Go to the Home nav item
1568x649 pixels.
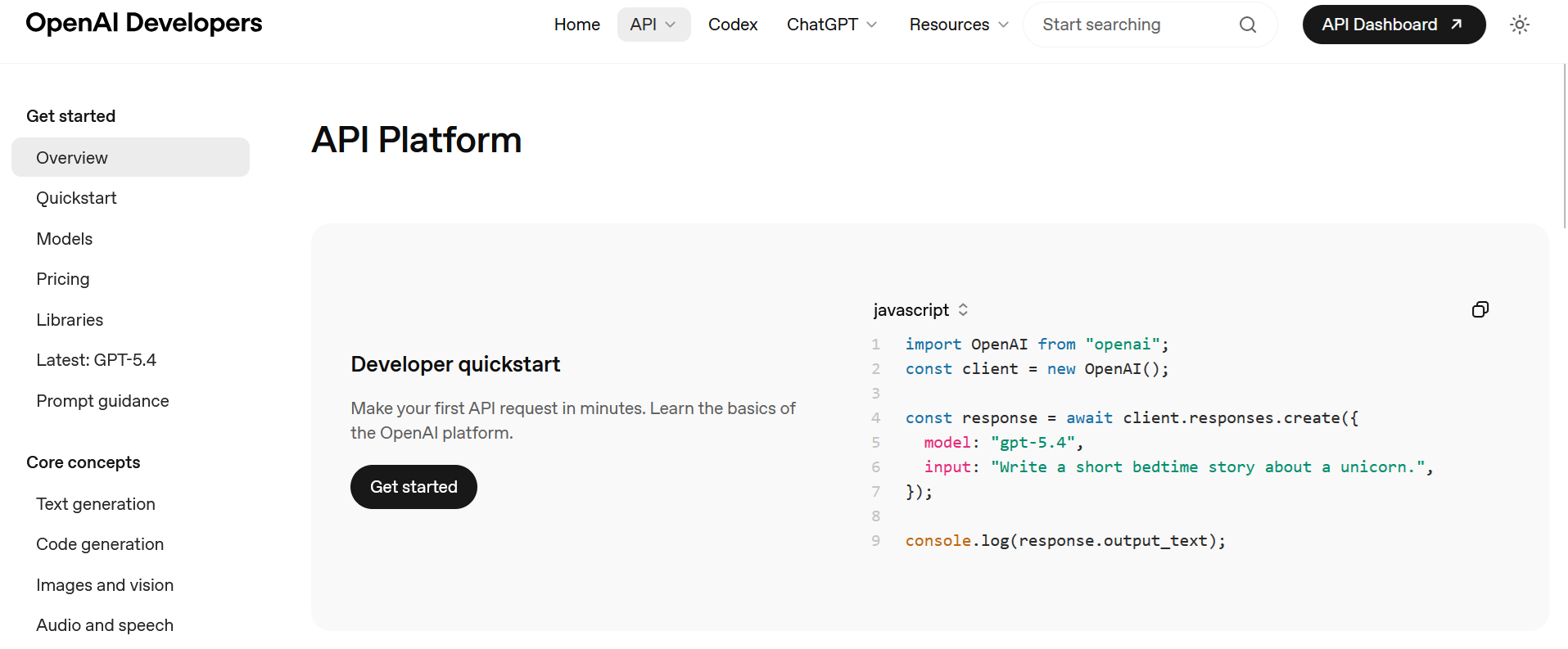576,25
